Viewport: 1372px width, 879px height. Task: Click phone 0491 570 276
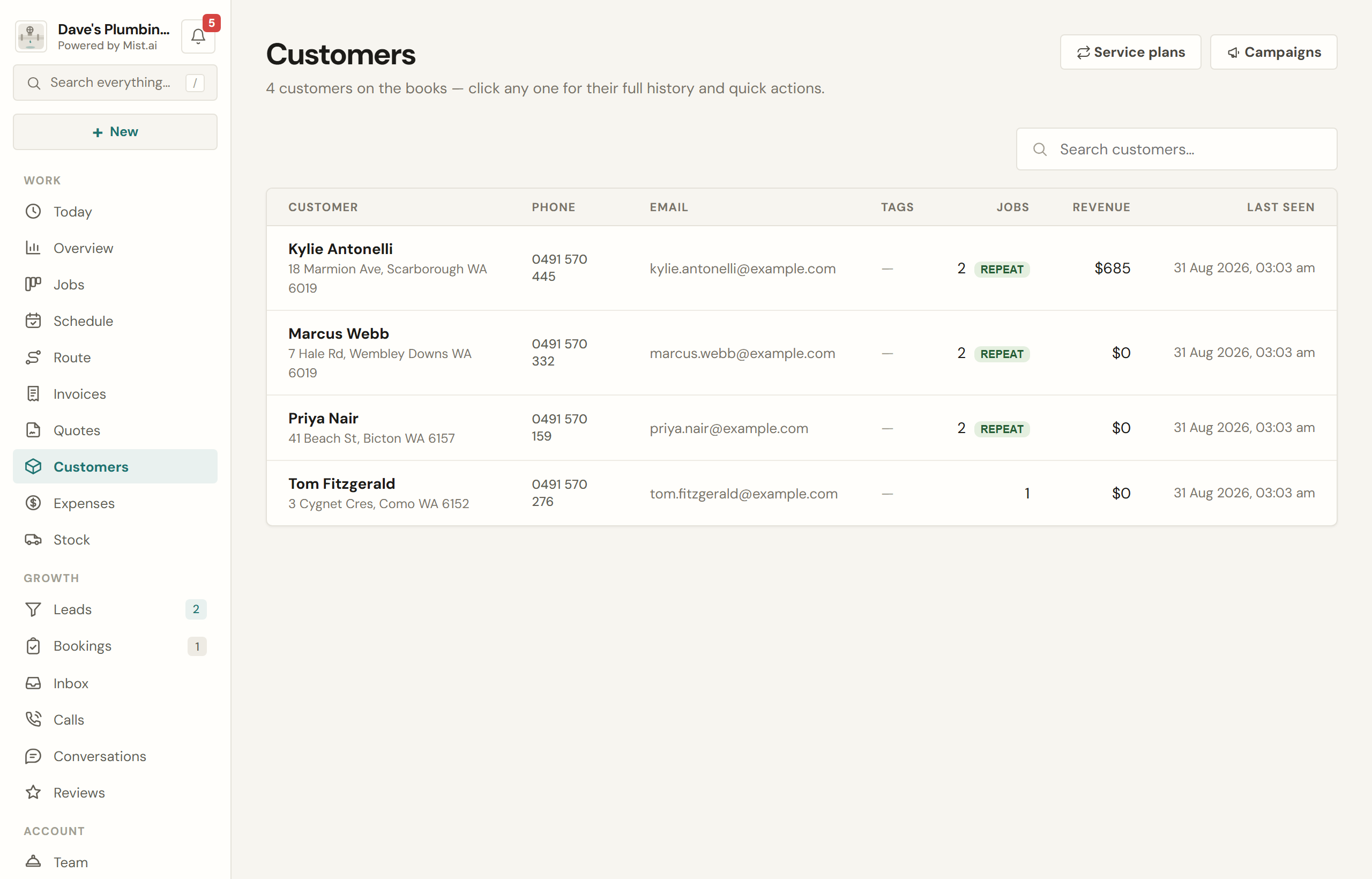tap(560, 493)
